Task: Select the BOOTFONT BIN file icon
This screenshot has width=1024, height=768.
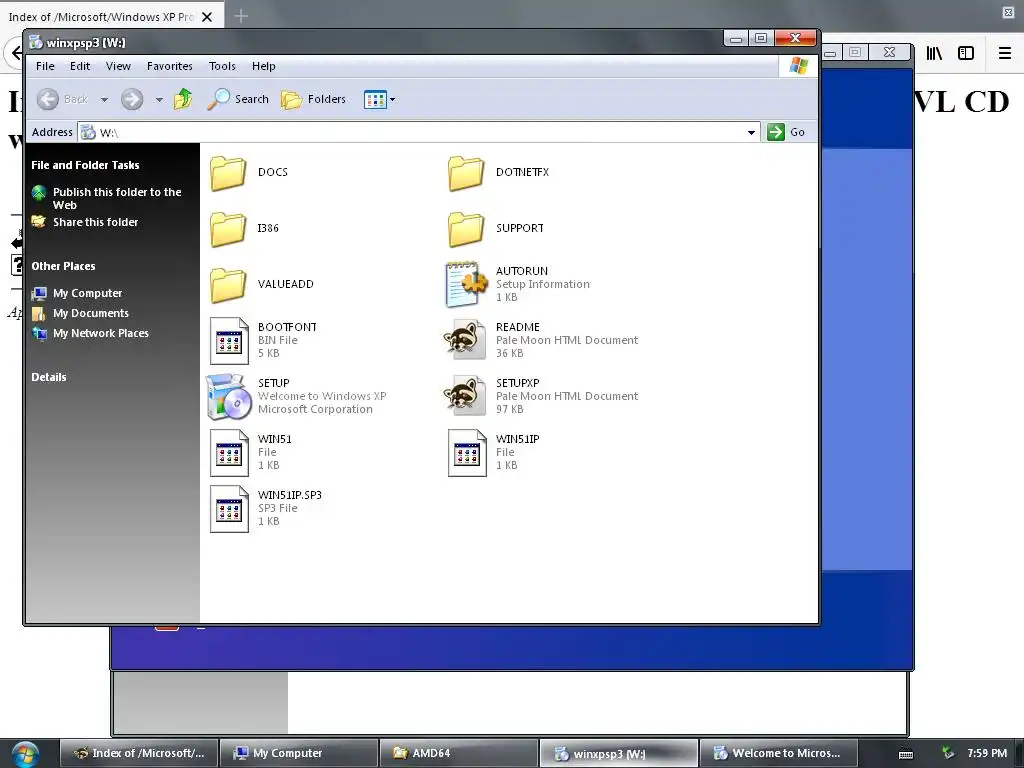Action: (x=229, y=341)
